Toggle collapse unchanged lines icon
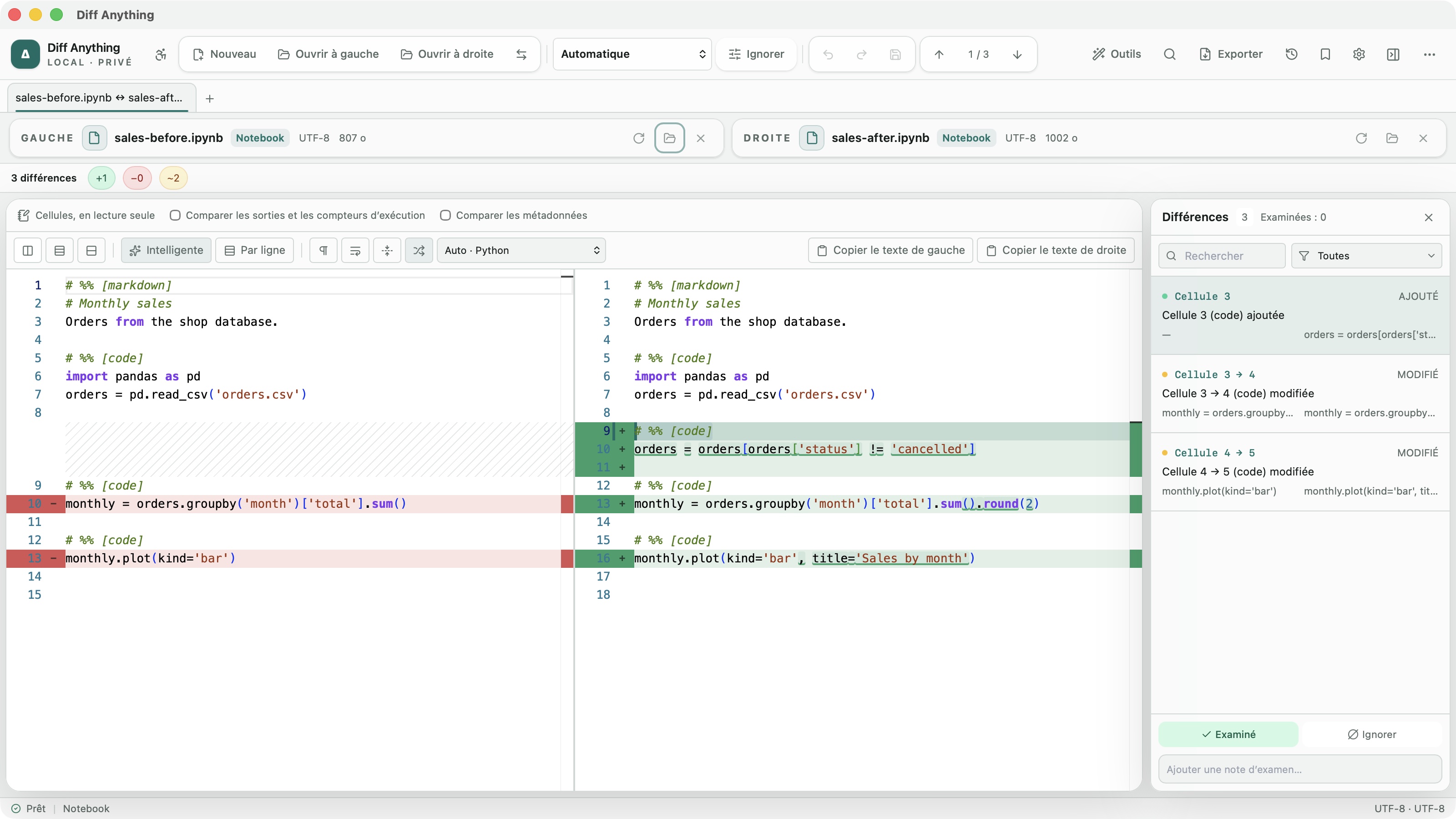Viewport: 1456px width, 819px height. [x=387, y=250]
